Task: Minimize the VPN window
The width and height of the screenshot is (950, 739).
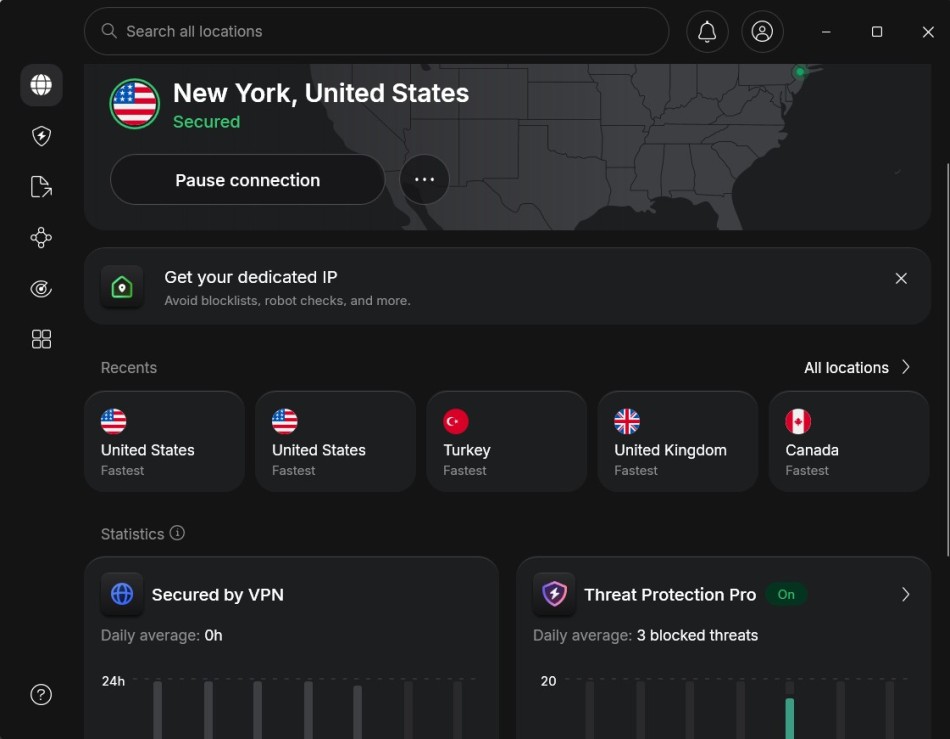Action: pyautogui.click(x=826, y=31)
